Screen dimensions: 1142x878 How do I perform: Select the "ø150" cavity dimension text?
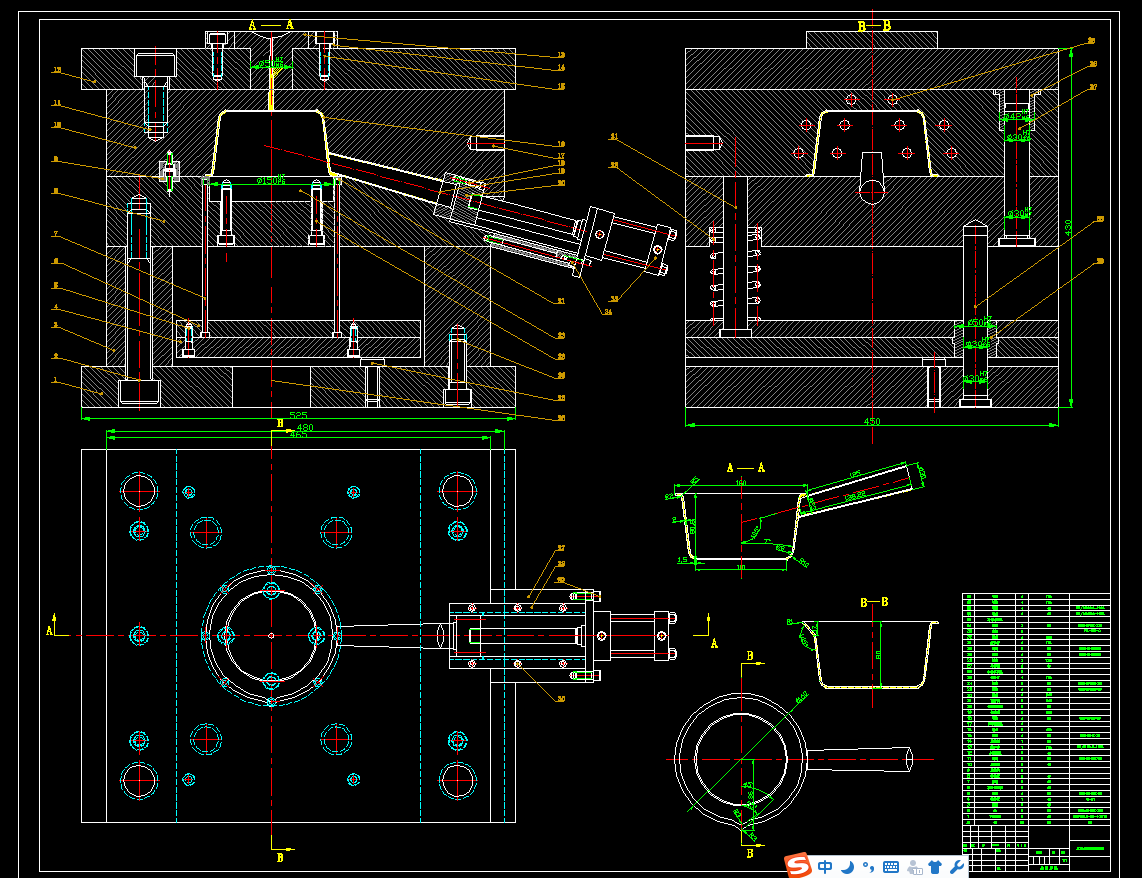click(271, 180)
